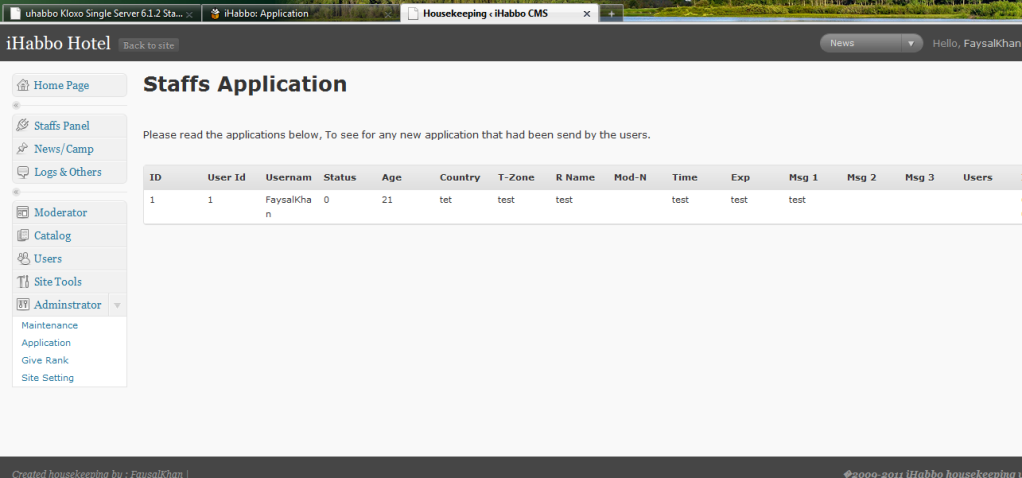Viewport: 1022px width, 478px height.
Task: Click the Moderator icon in sidebar
Action: click(x=23, y=213)
